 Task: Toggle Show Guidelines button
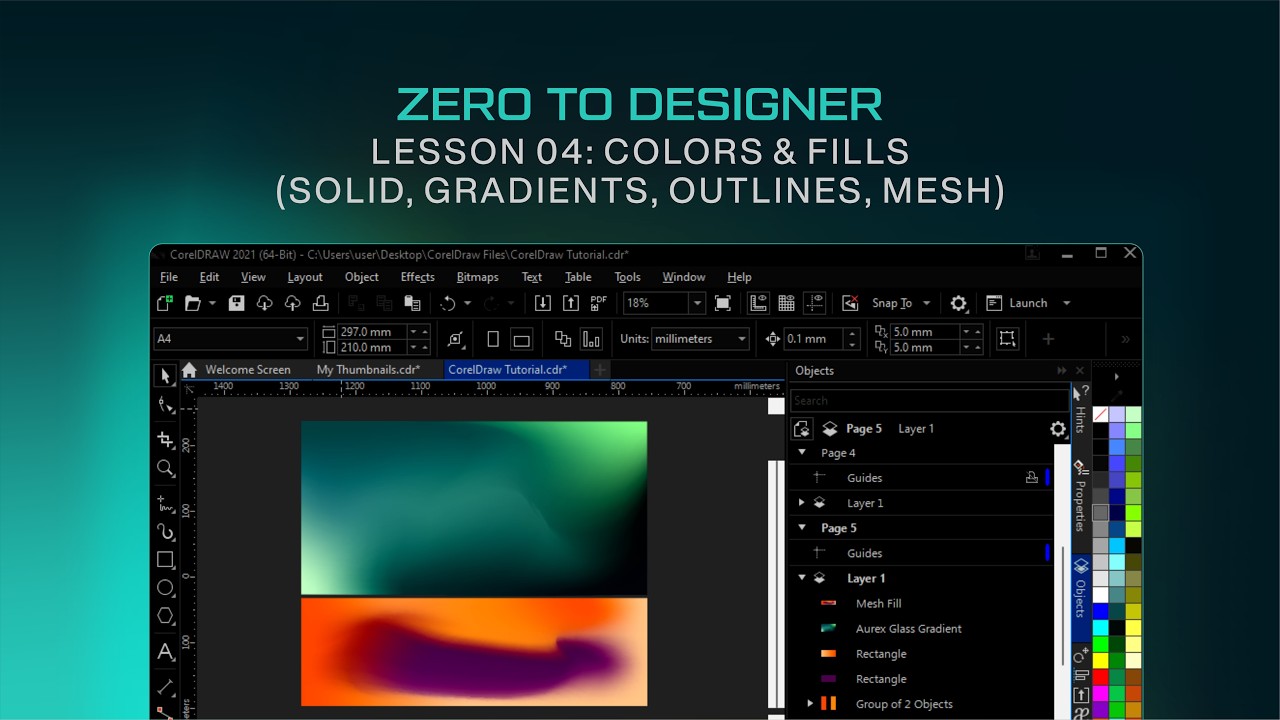tap(815, 303)
